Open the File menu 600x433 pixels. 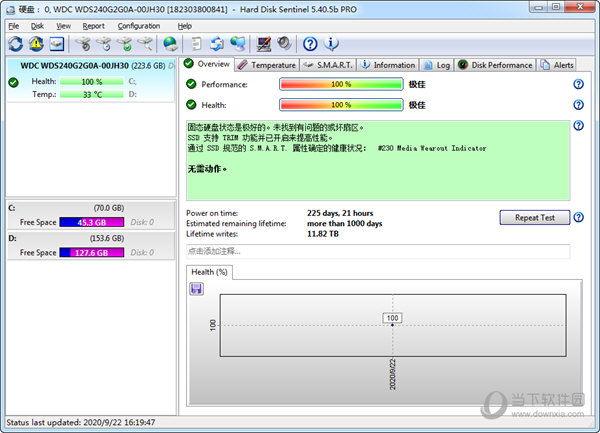[14, 26]
